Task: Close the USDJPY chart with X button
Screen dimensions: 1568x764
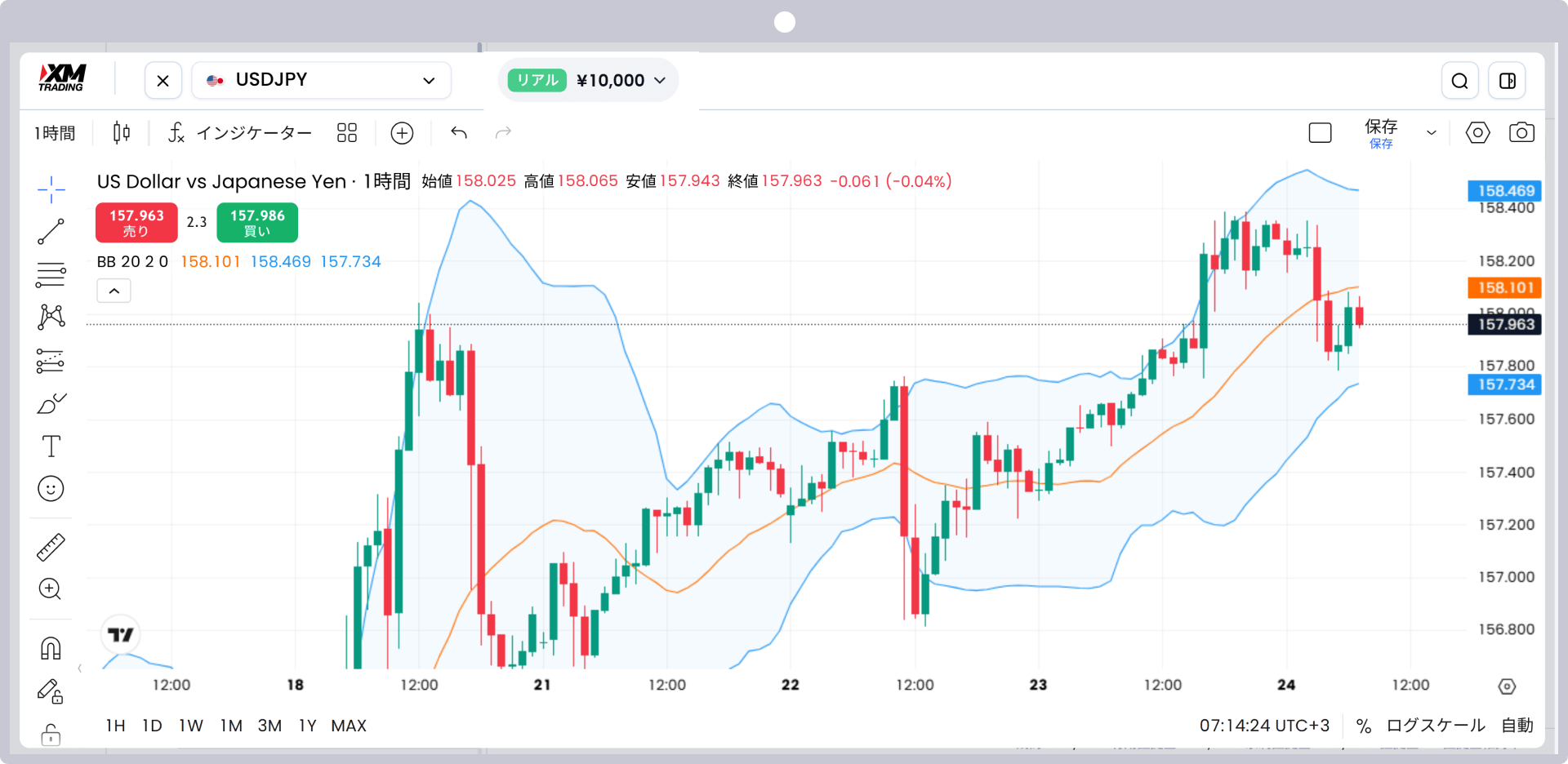Action: [x=163, y=81]
